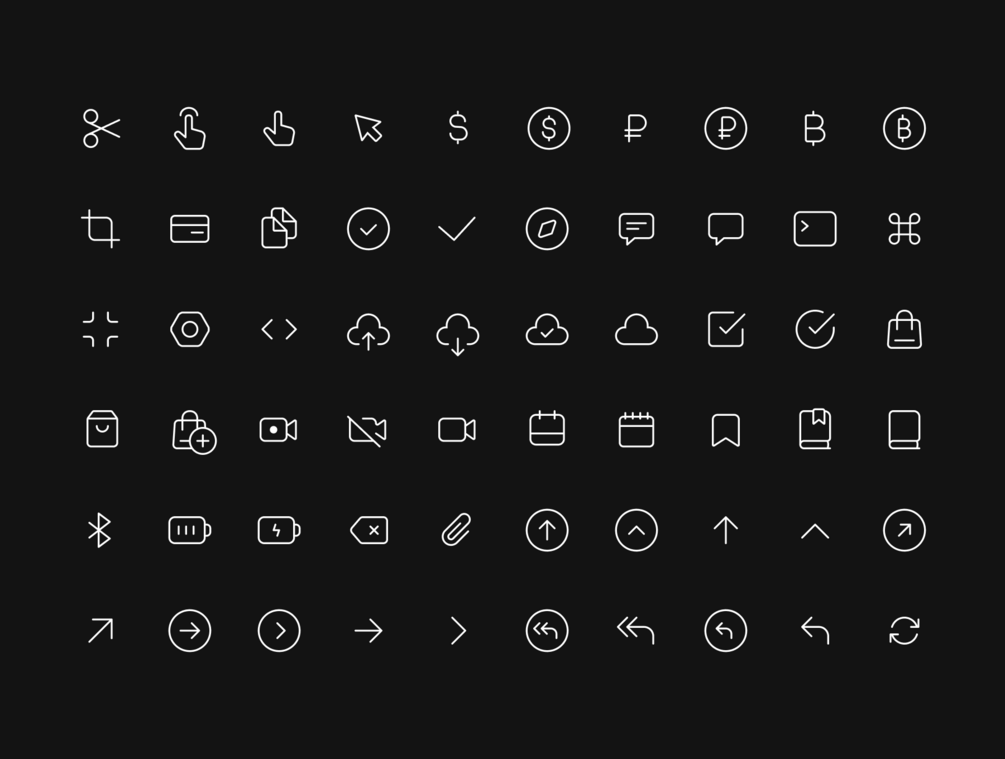Click the circled Bitcoin icon

tap(904, 128)
